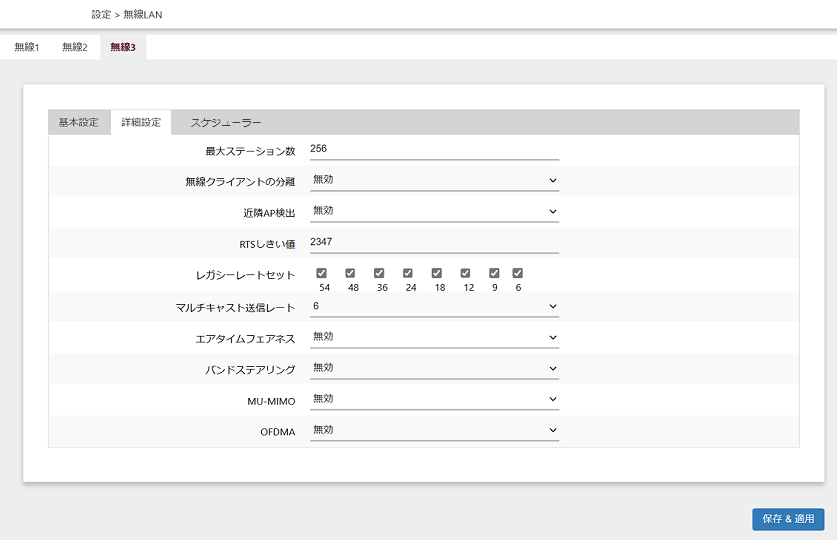Image resolution: width=837 pixels, height=540 pixels.
Task: Click the 保存 & 適用 button
Action: [x=788, y=519]
